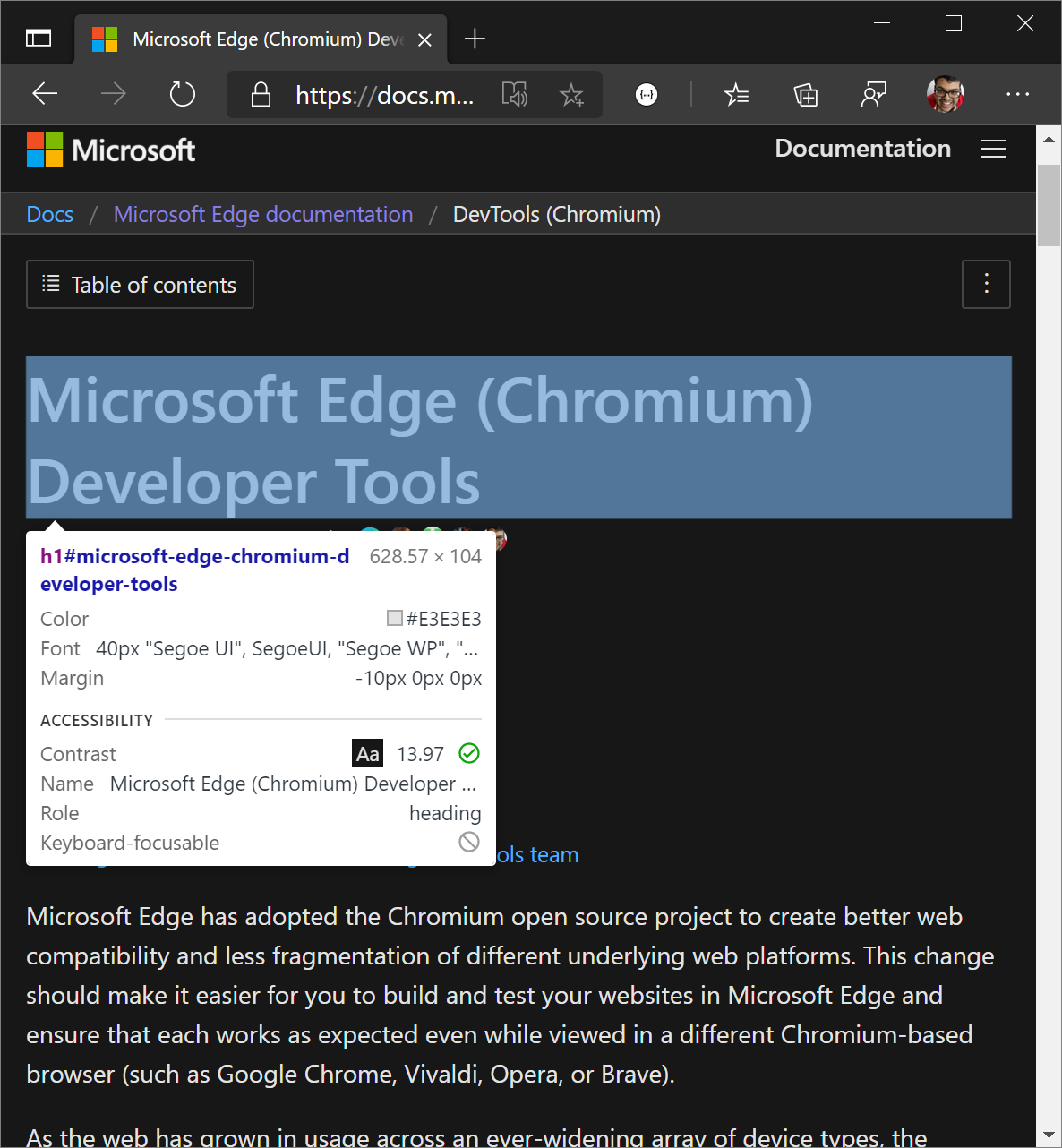Viewport: 1062px width, 1148px height.
Task: Click the h1 element selector text
Action: coord(195,570)
